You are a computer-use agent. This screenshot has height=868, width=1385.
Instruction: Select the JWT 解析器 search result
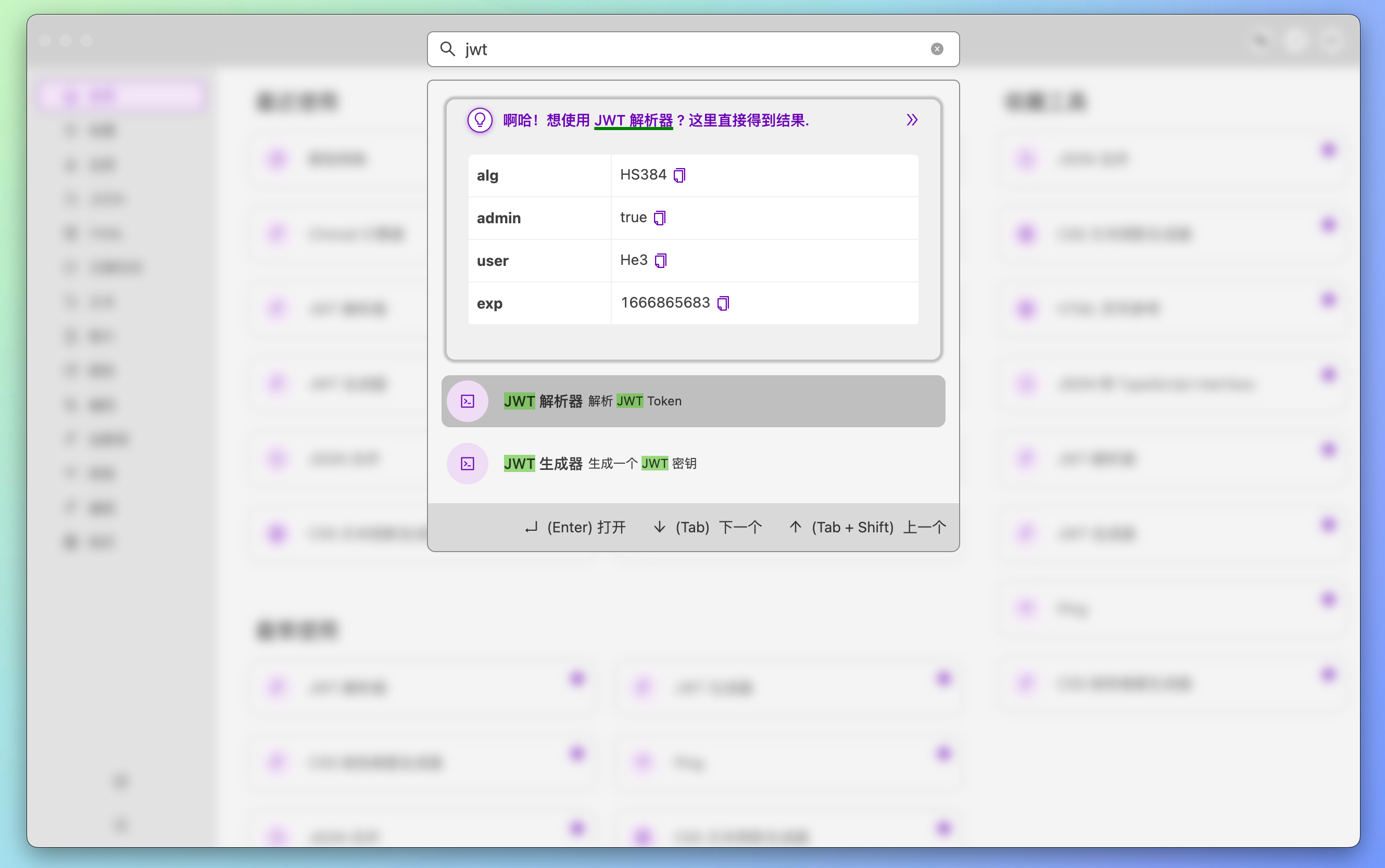point(692,401)
